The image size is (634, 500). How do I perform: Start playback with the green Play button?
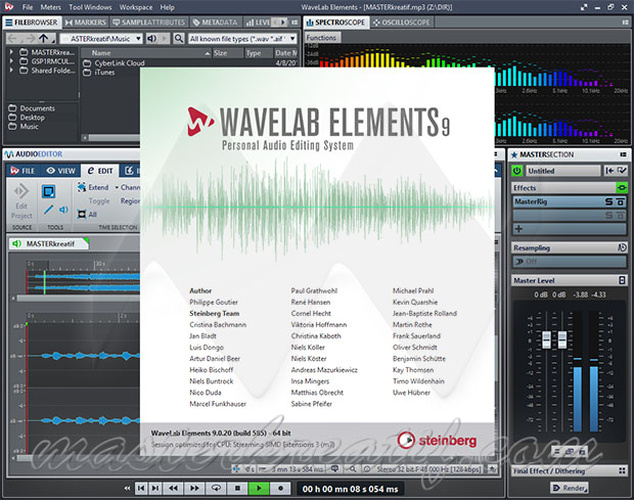(259, 488)
